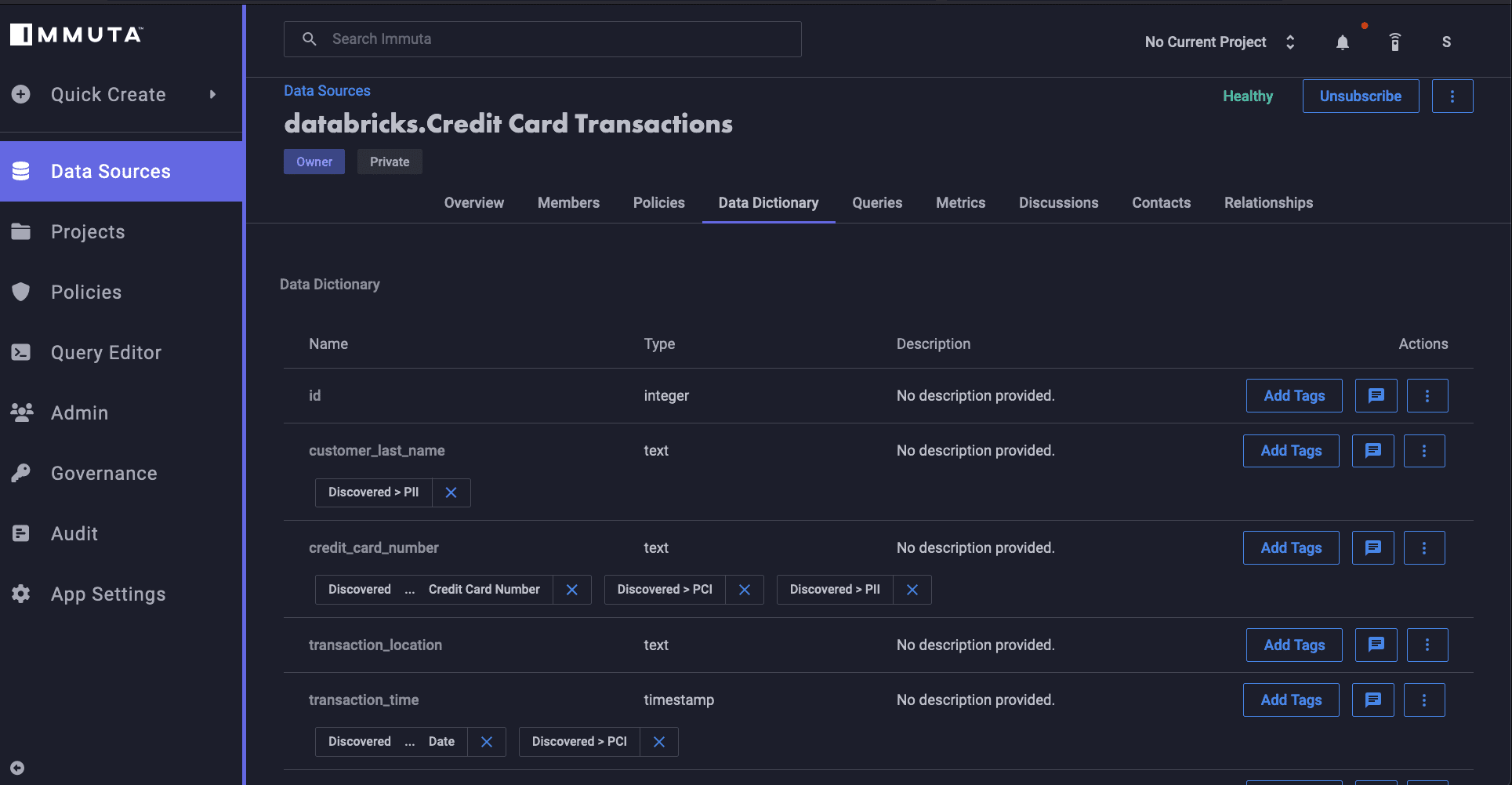1512x785 pixels.
Task: Open notifications bell icon
Action: (1343, 42)
